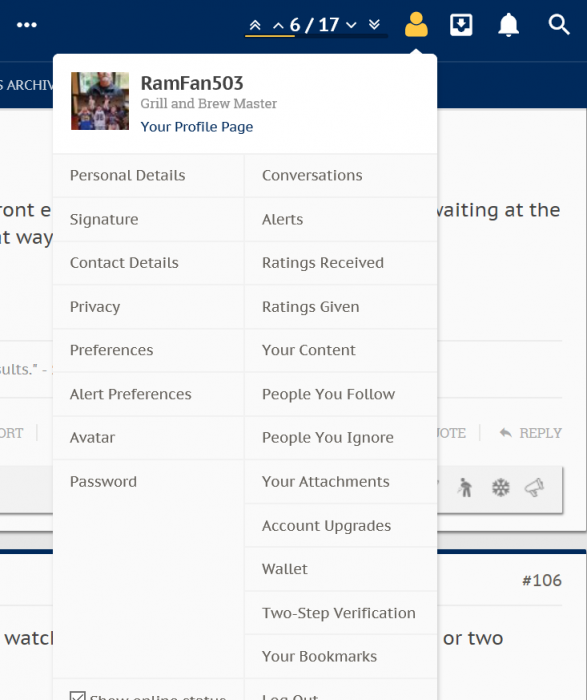Click the 6 / 17 page indicator
The image size is (587, 700).
coord(314,25)
